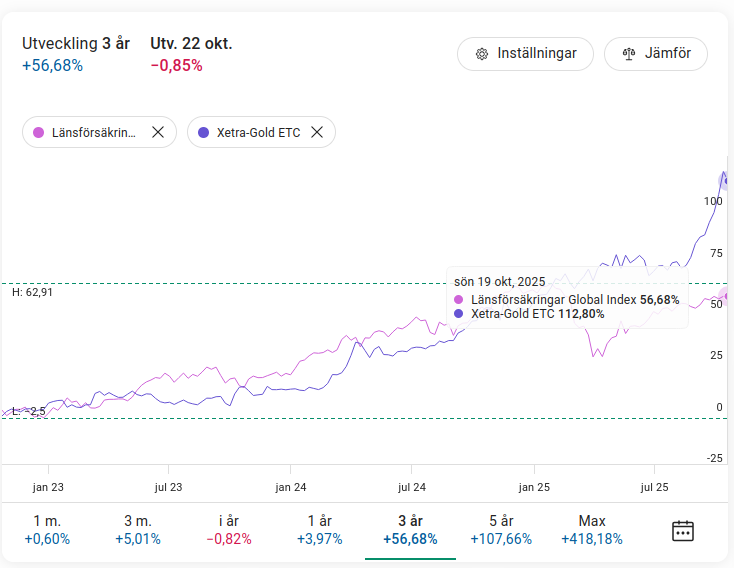
Task: Remove Länsförsäkringar chip via X icon
Action: click(x=158, y=132)
